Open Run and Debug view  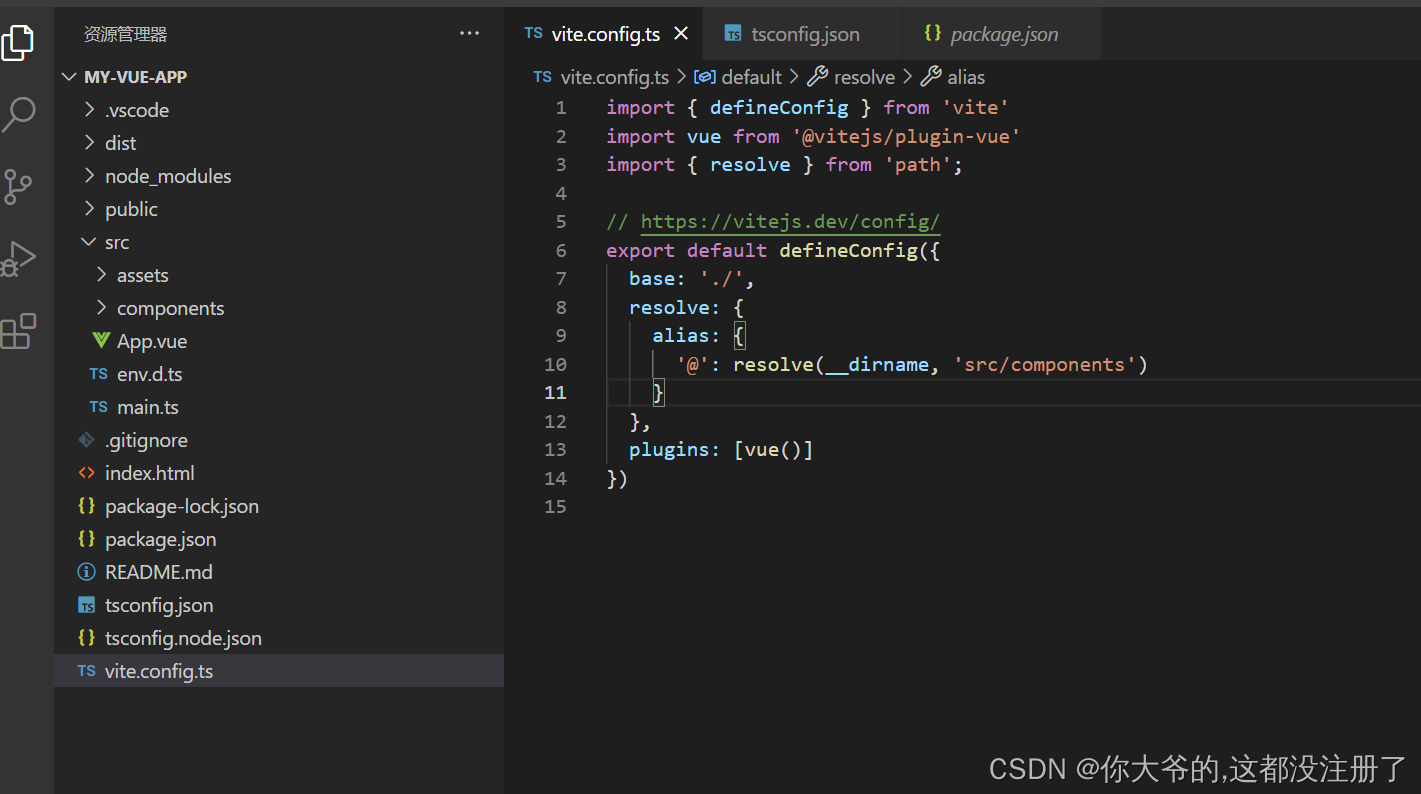(x=18, y=259)
